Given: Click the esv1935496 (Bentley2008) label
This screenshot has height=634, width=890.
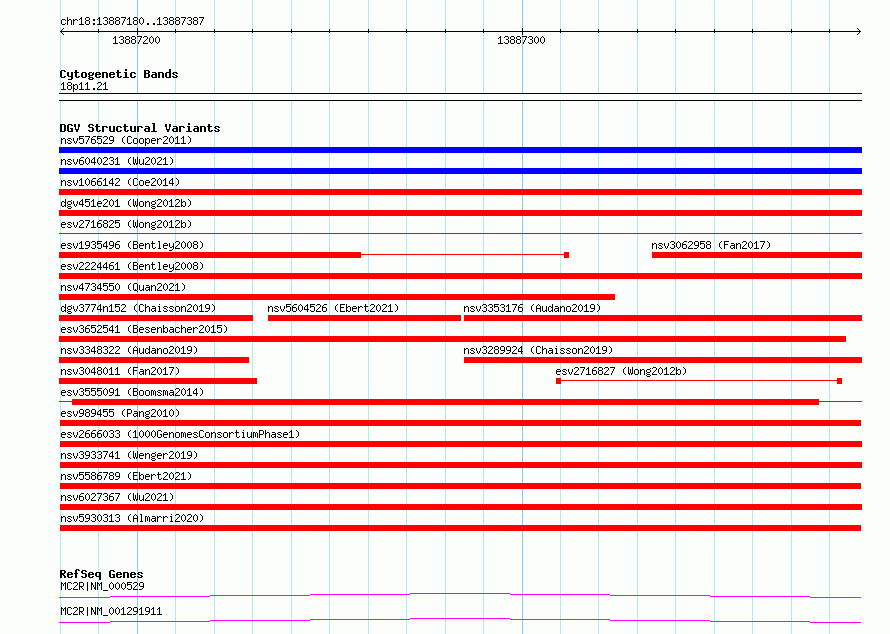Looking at the screenshot, I should point(132,245).
